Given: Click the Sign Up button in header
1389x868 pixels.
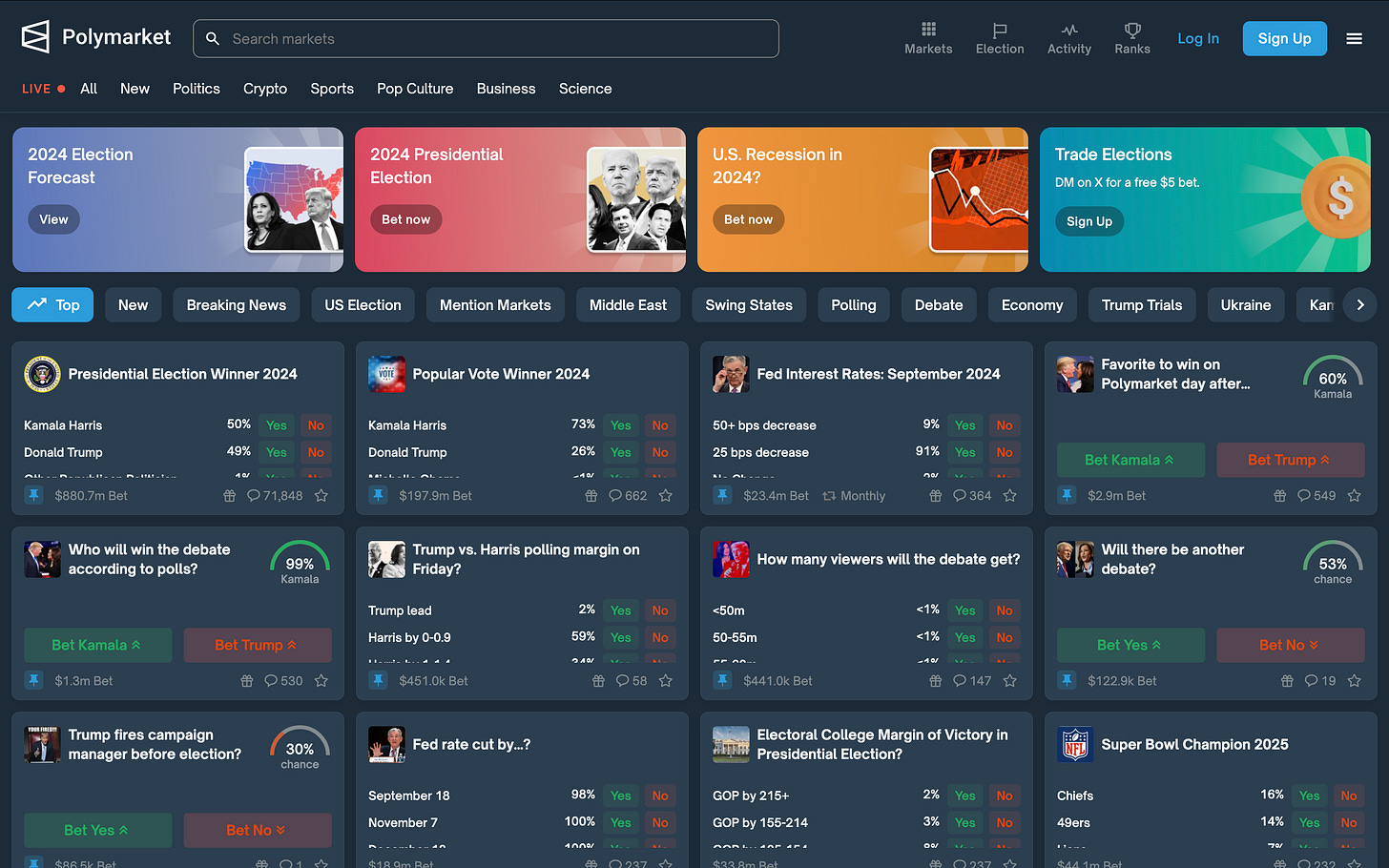Looking at the screenshot, I should point(1284,39).
